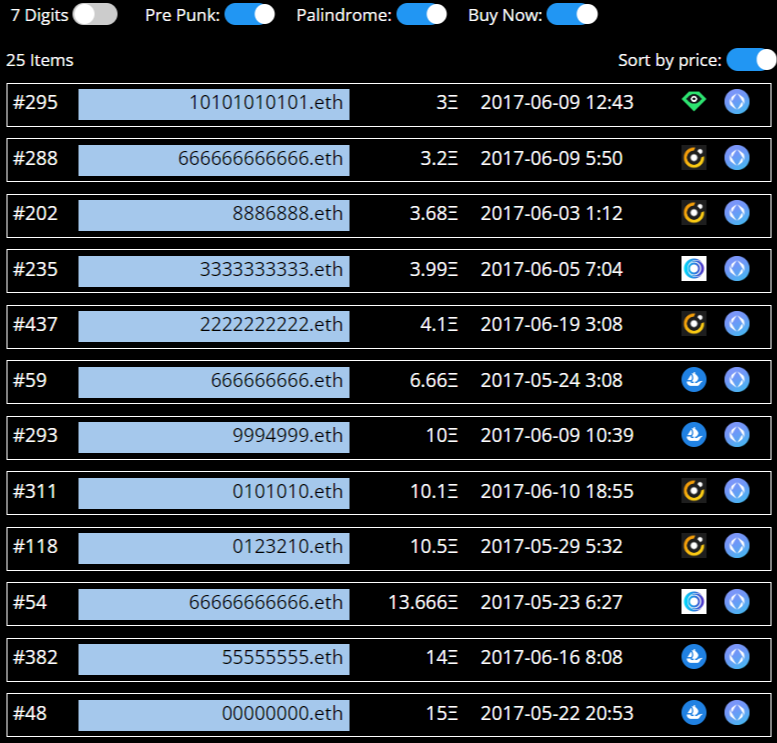Screen dimensions: 777x743
Task: Toggle Sort by price off
Action: (751, 60)
